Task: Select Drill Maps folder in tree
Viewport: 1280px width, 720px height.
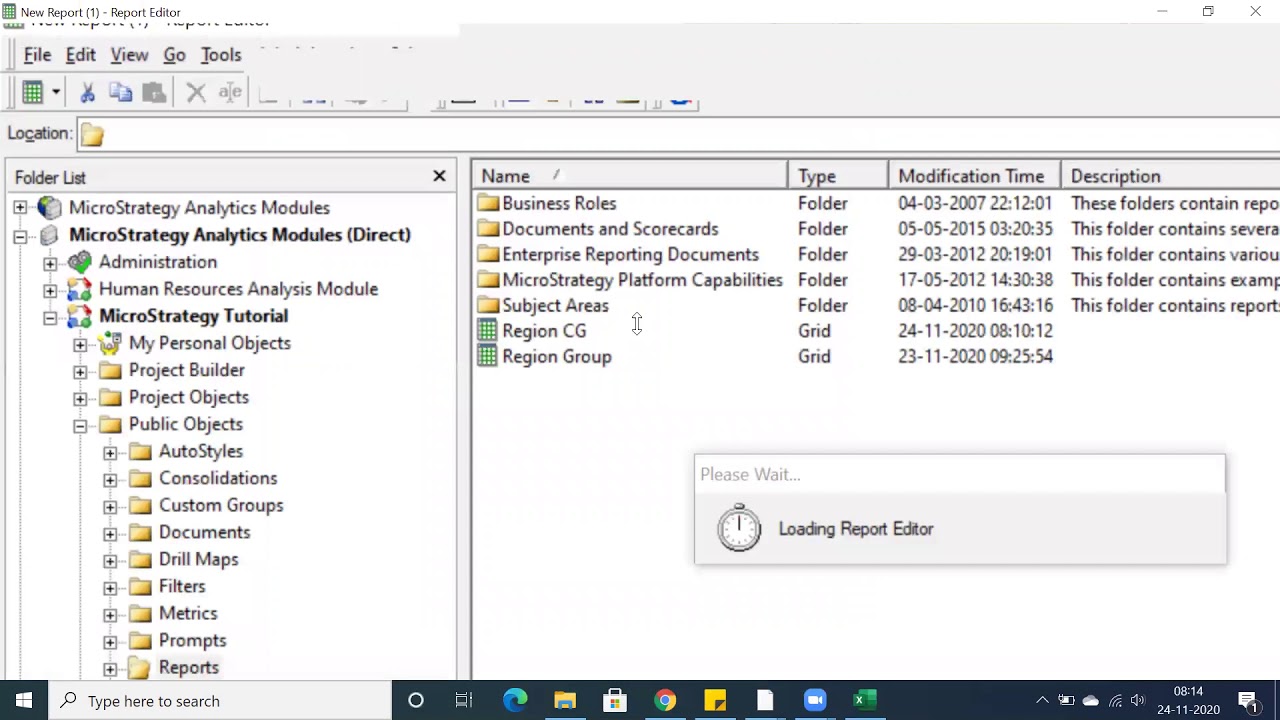Action: pos(198,559)
